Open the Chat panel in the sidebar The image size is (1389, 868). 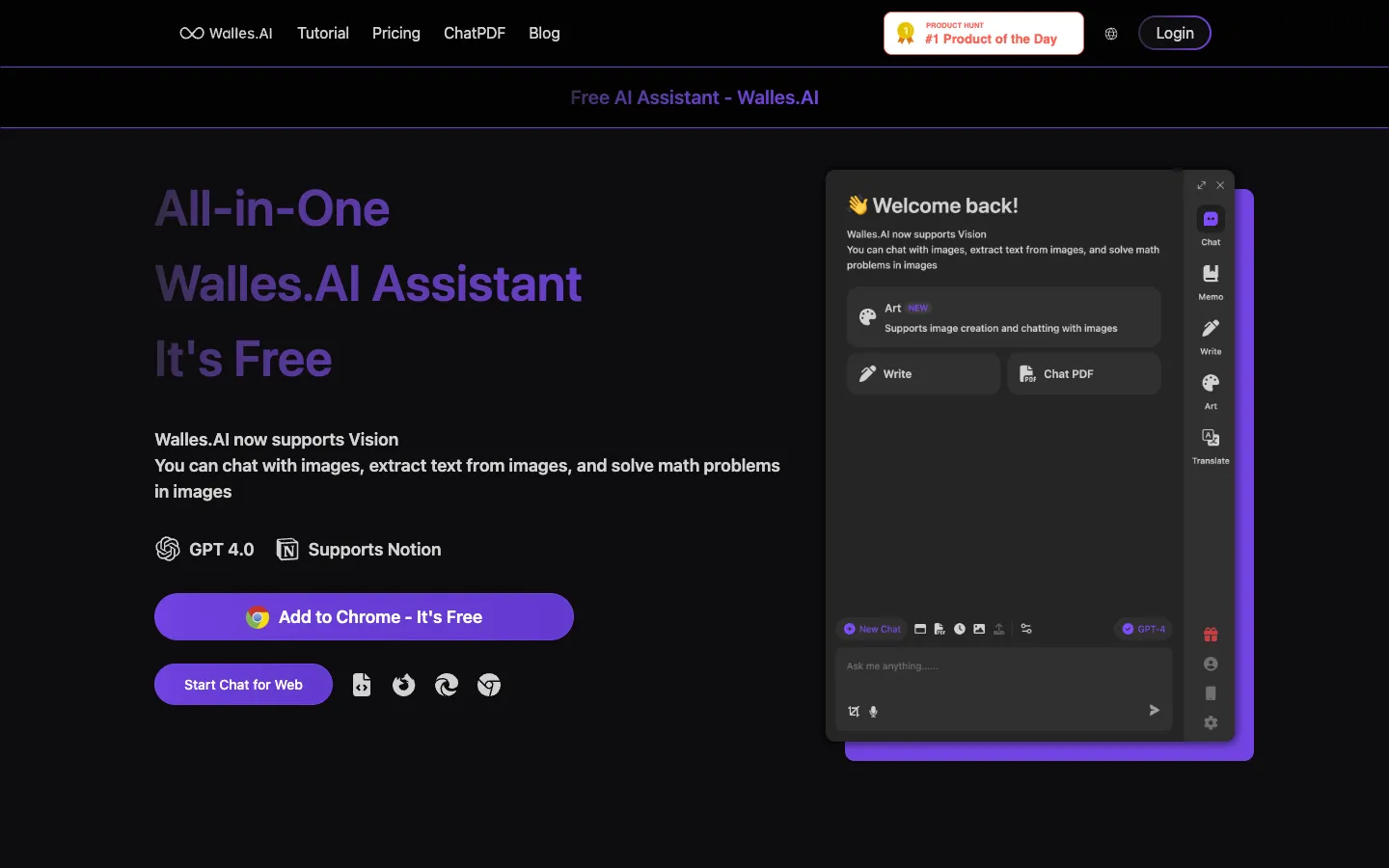coord(1211,227)
